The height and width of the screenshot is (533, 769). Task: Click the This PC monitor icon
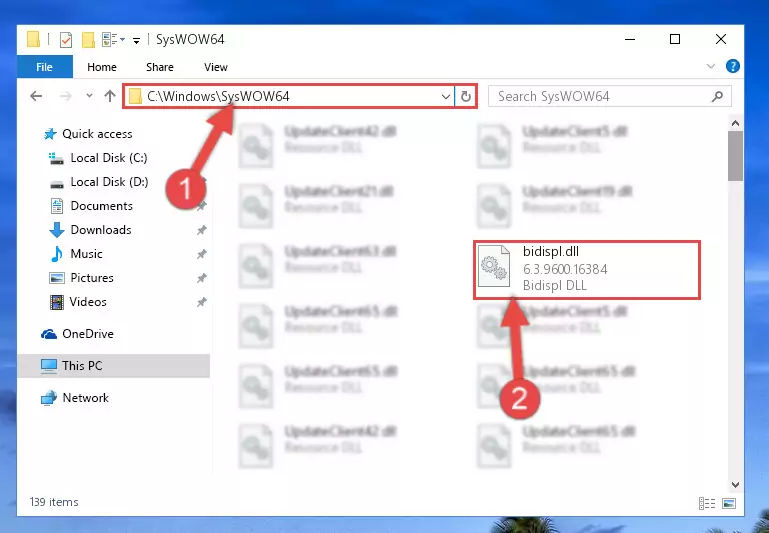(x=49, y=366)
